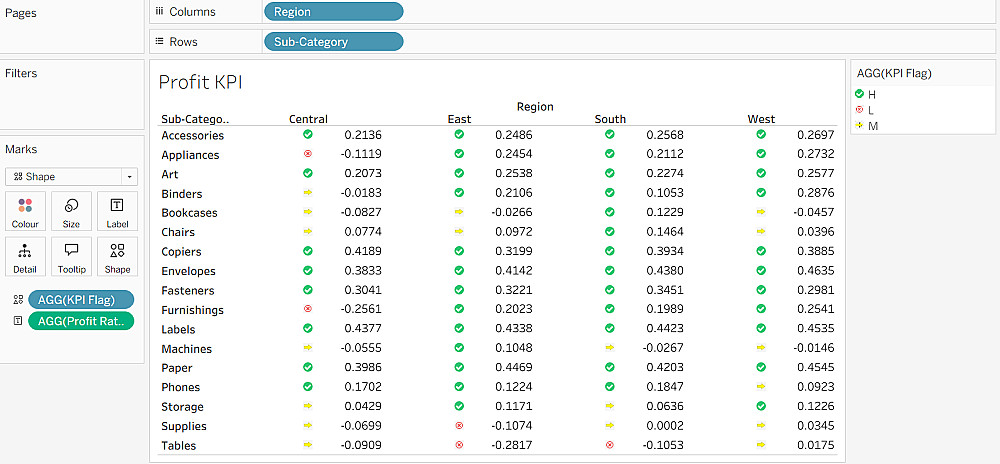This screenshot has height=464, width=1000.
Task: Click shape icon left of AGG(KPI Flag) pill
Action: (17, 299)
